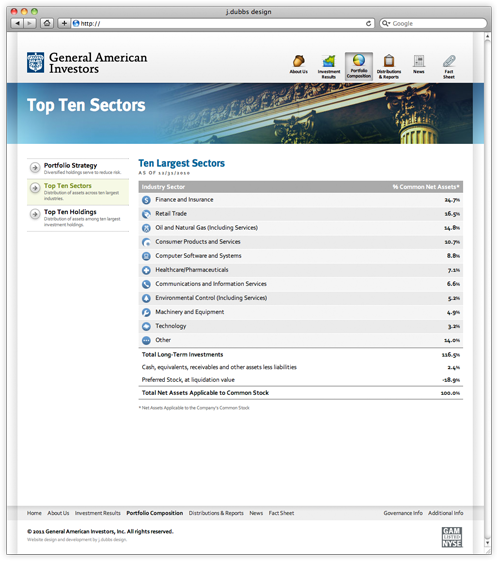498x561 pixels.
Task: Click vertical scrollbar track
Action: pyautogui.click(x=487, y=289)
